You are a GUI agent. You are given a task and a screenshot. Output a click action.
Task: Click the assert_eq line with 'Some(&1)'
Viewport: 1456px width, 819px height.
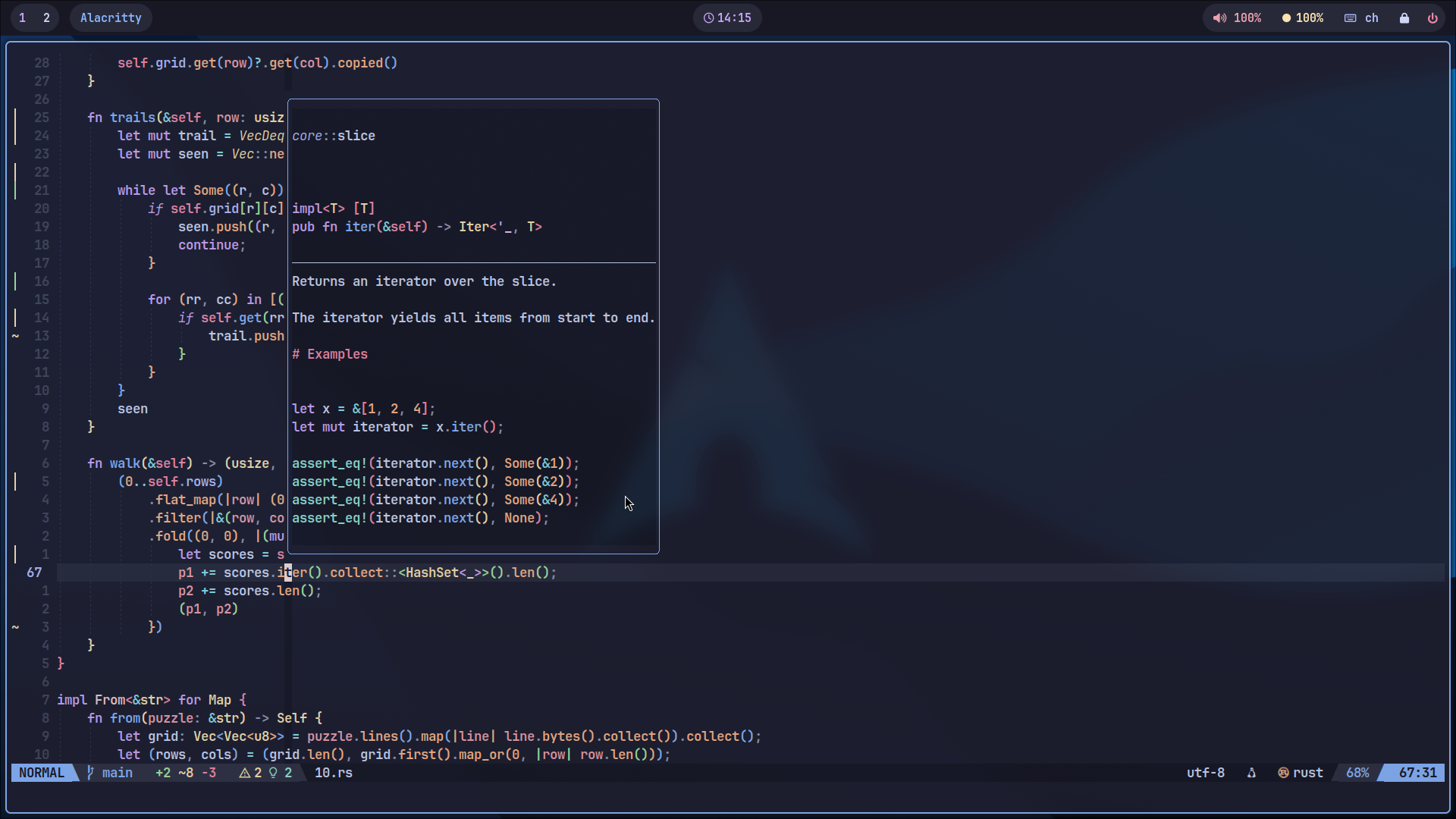(436, 463)
